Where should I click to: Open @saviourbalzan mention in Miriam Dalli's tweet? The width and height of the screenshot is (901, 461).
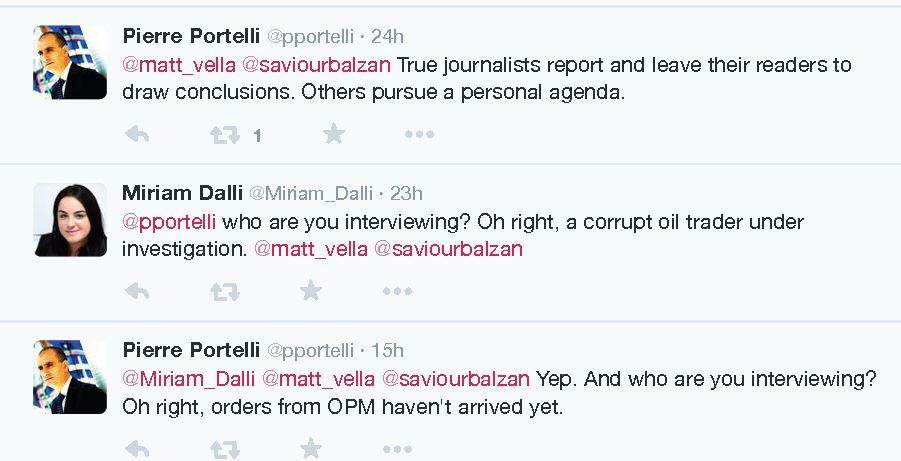point(448,249)
